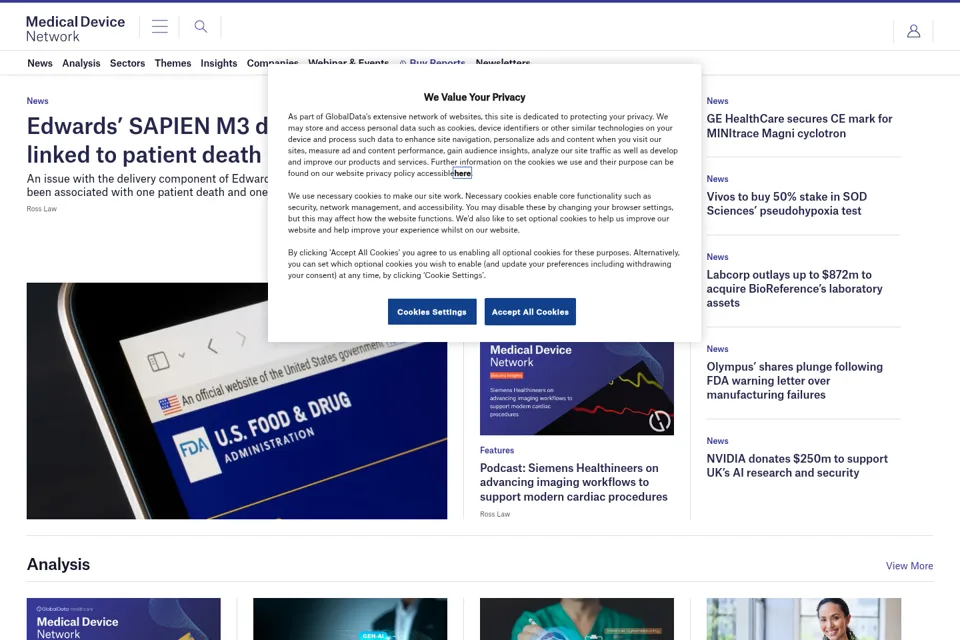960x640 pixels.
Task: Click the We Value Your Privacy heading
Action: click(474, 97)
